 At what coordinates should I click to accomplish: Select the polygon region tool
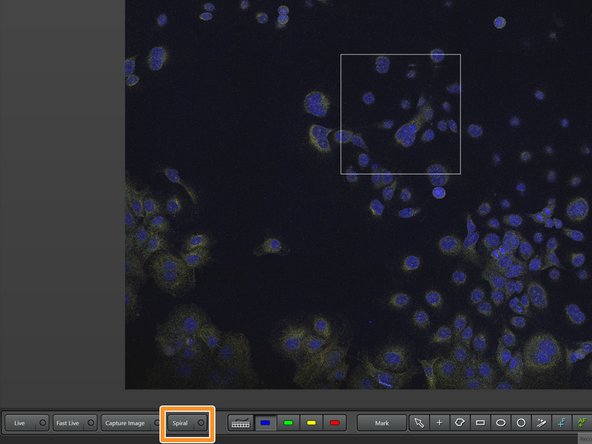coord(459,423)
